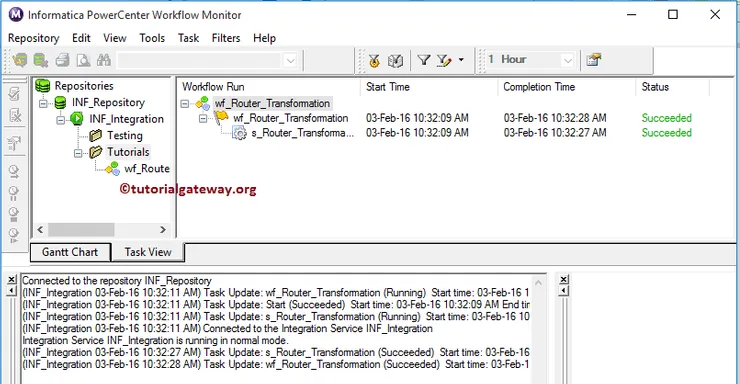The width and height of the screenshot is (740, 384).
Task: Open the Repository menu
Action: pyautogui.click(x=34, y=38)
